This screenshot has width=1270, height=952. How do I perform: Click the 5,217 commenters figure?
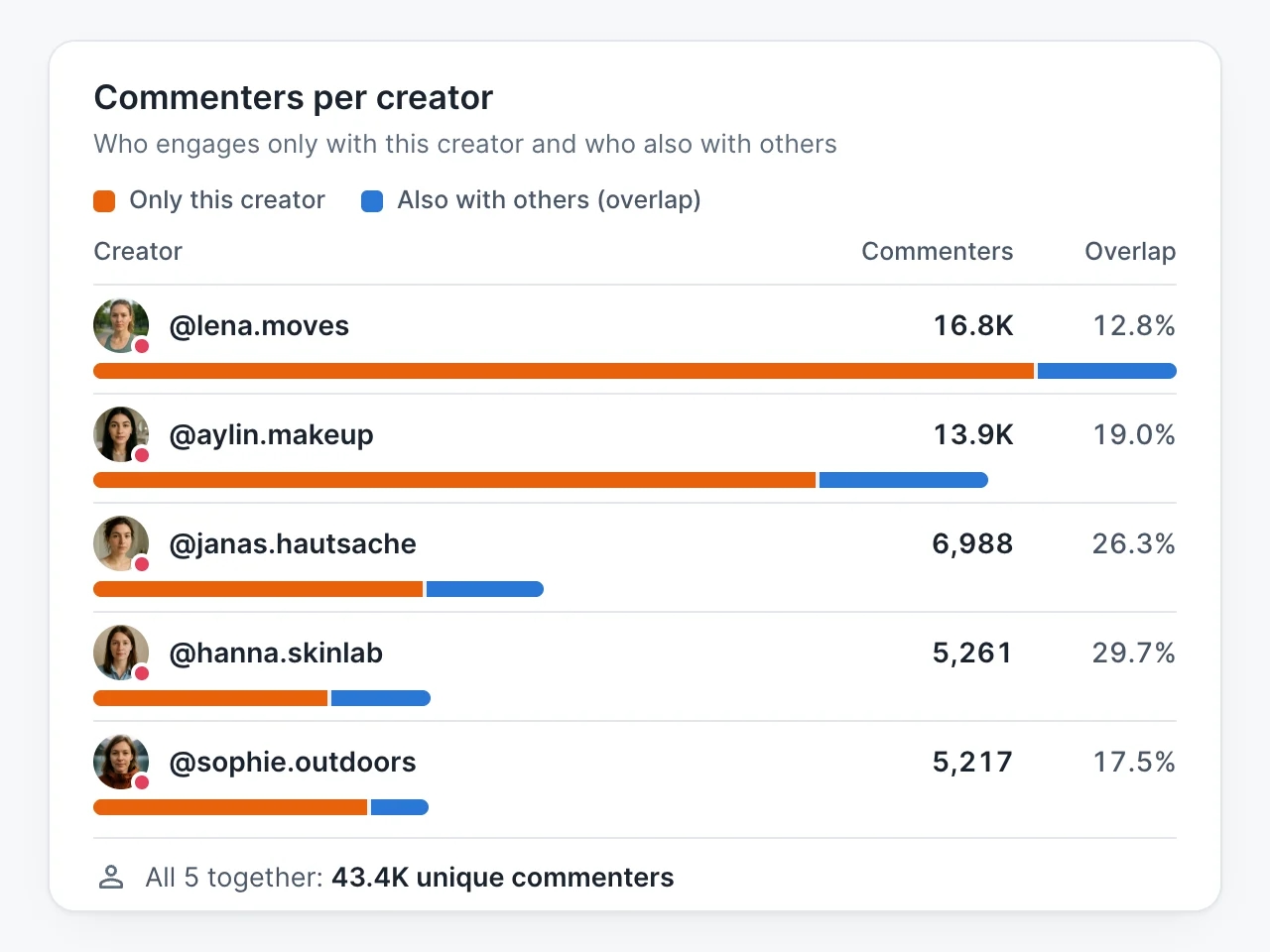point(972,763)
